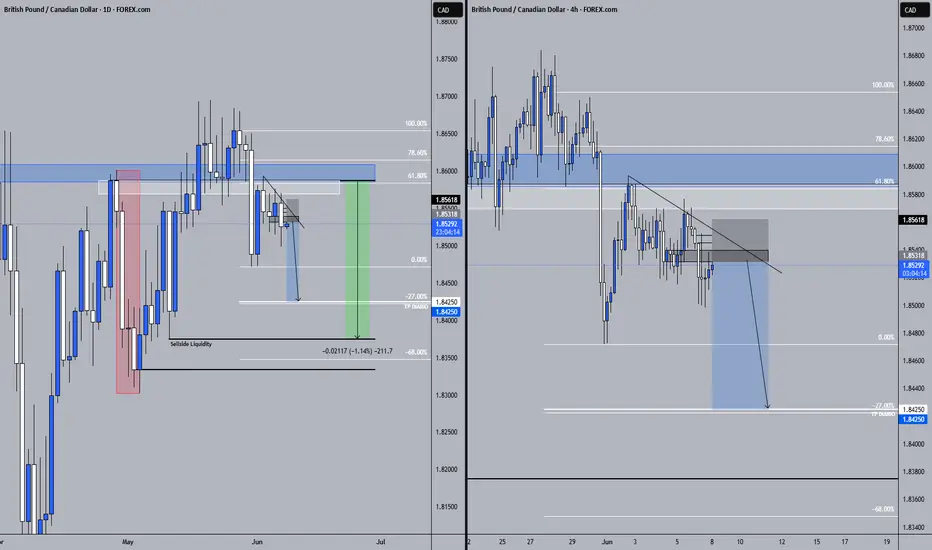Image resolution: width=932 pixels, height=550 pixels.
Task: Click the '100.00%' Fibonacci label on the 1D chart
Action: pyautogui.click(x=416, y=124)
